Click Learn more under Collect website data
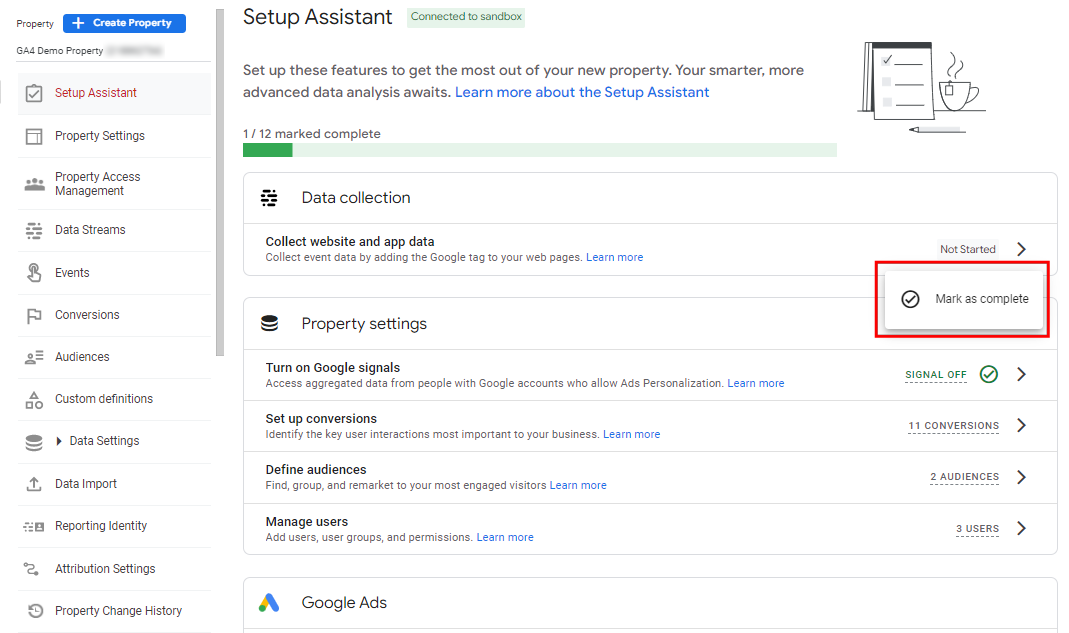This screenshot has height=633, width=1069. click(x=614, y=257)
